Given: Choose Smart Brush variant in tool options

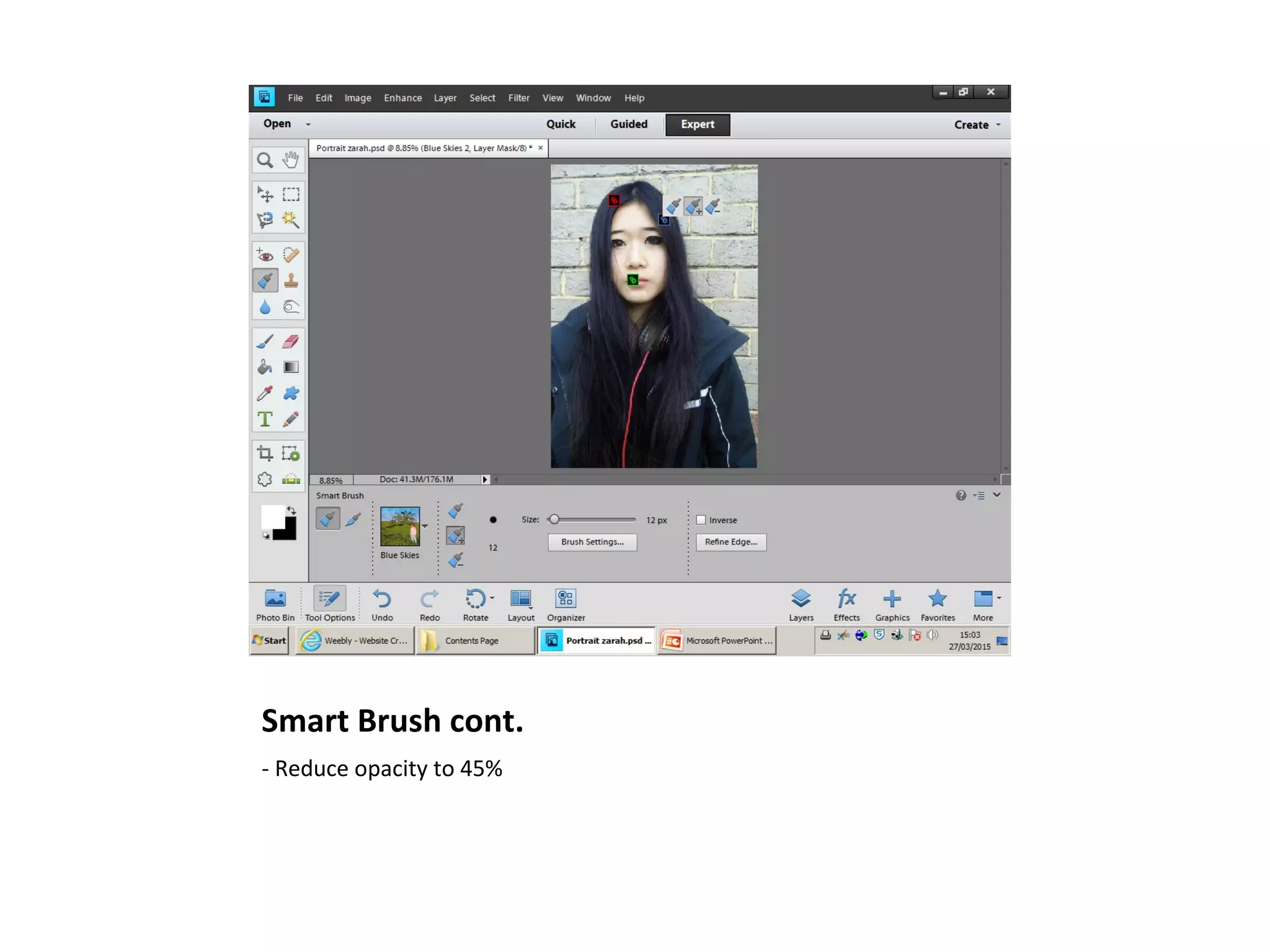Looking at the screenshot, I should click(x=328, y=518).
